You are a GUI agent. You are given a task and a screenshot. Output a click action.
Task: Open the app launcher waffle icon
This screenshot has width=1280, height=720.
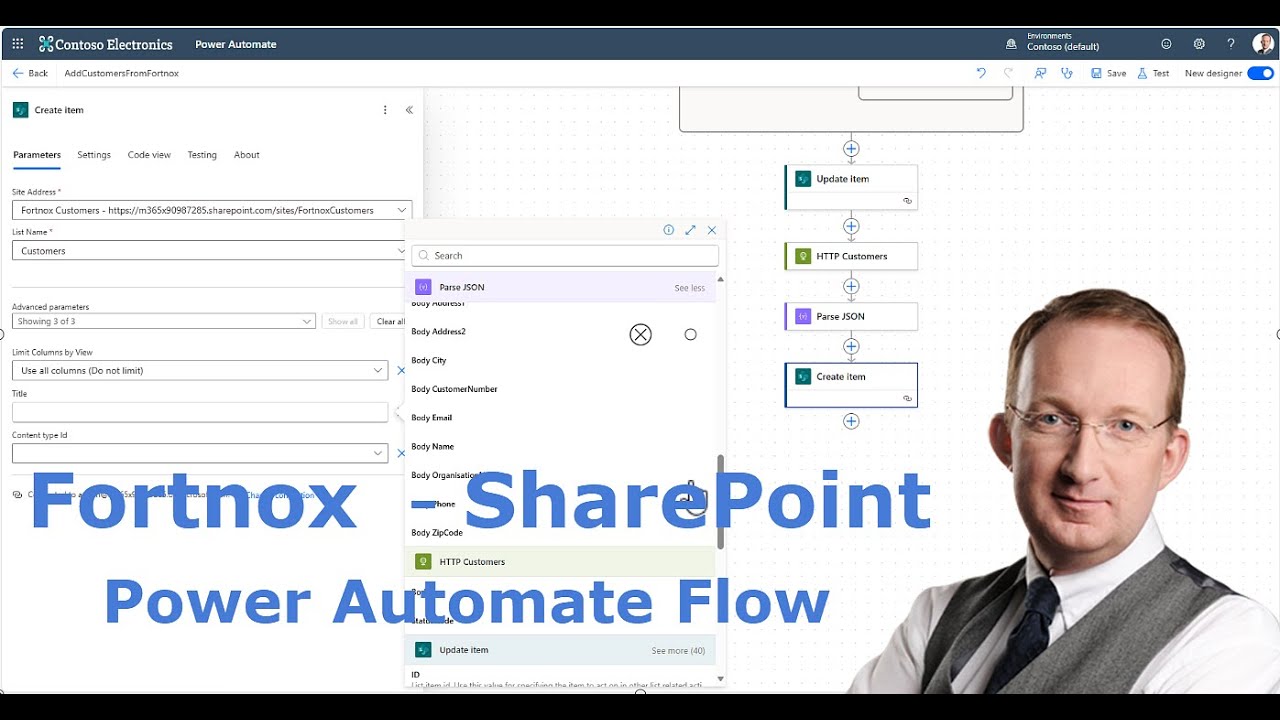[18, 44]
